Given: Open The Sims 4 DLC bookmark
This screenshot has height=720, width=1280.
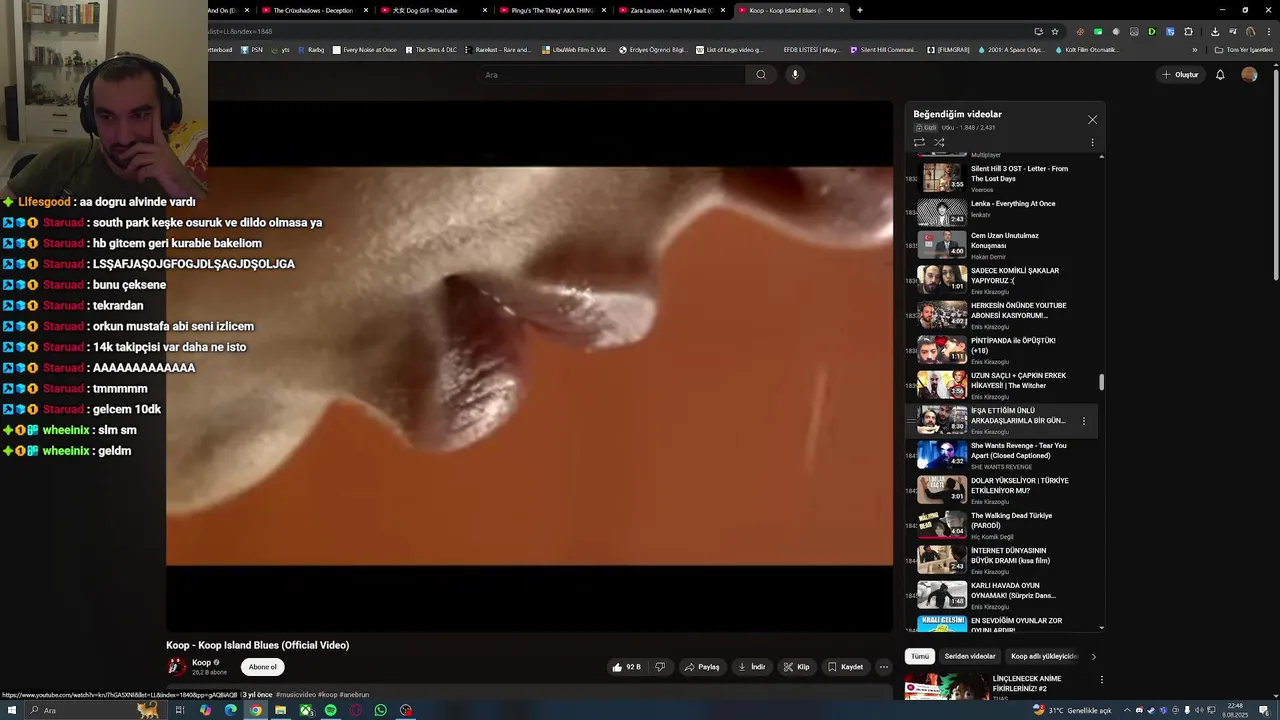Looking at the screenshot, I should coord(431,49).
